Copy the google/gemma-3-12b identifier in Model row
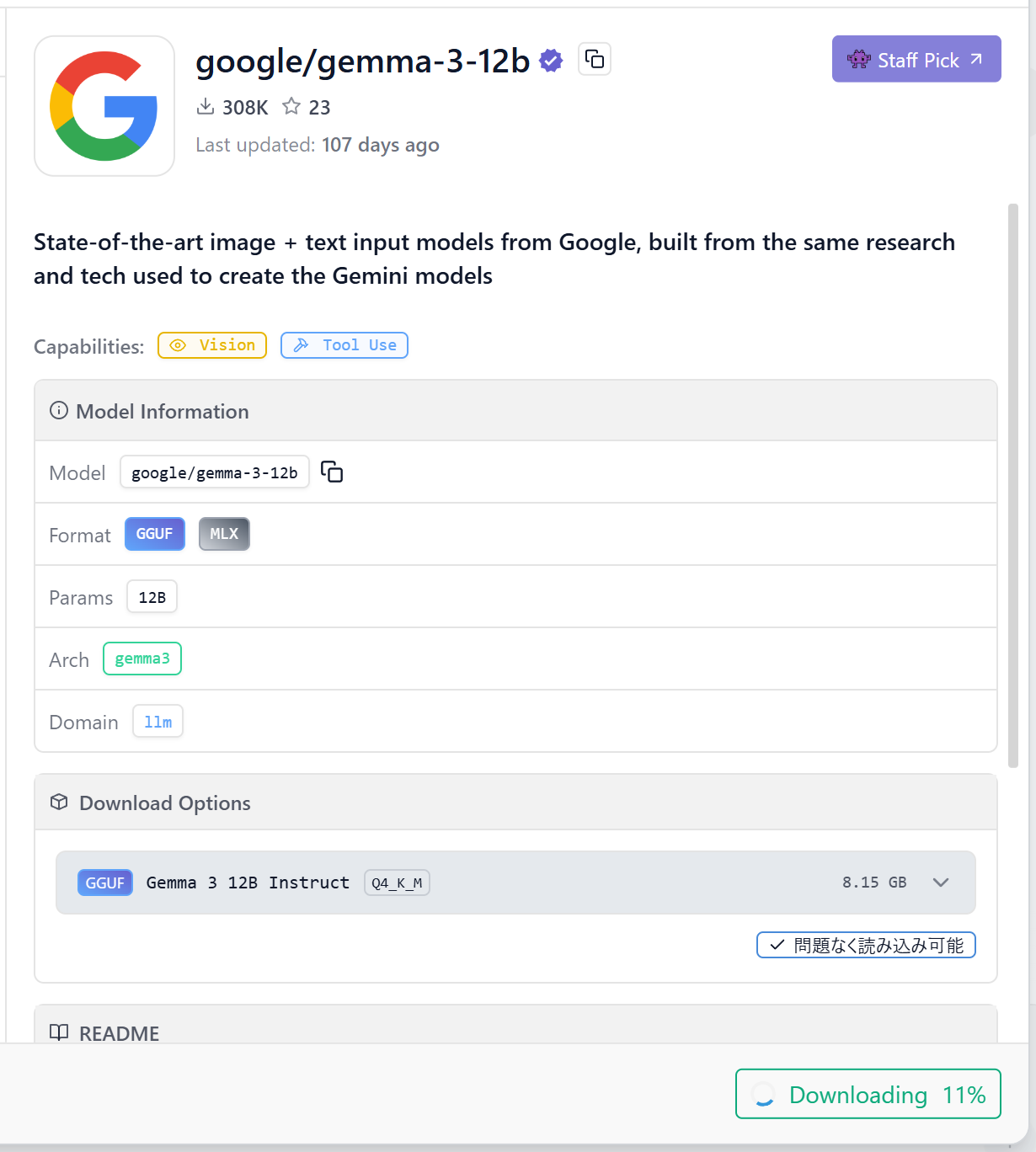Screen dimensions: 1036x1152 pyautogui.click(x=332, y=472)
